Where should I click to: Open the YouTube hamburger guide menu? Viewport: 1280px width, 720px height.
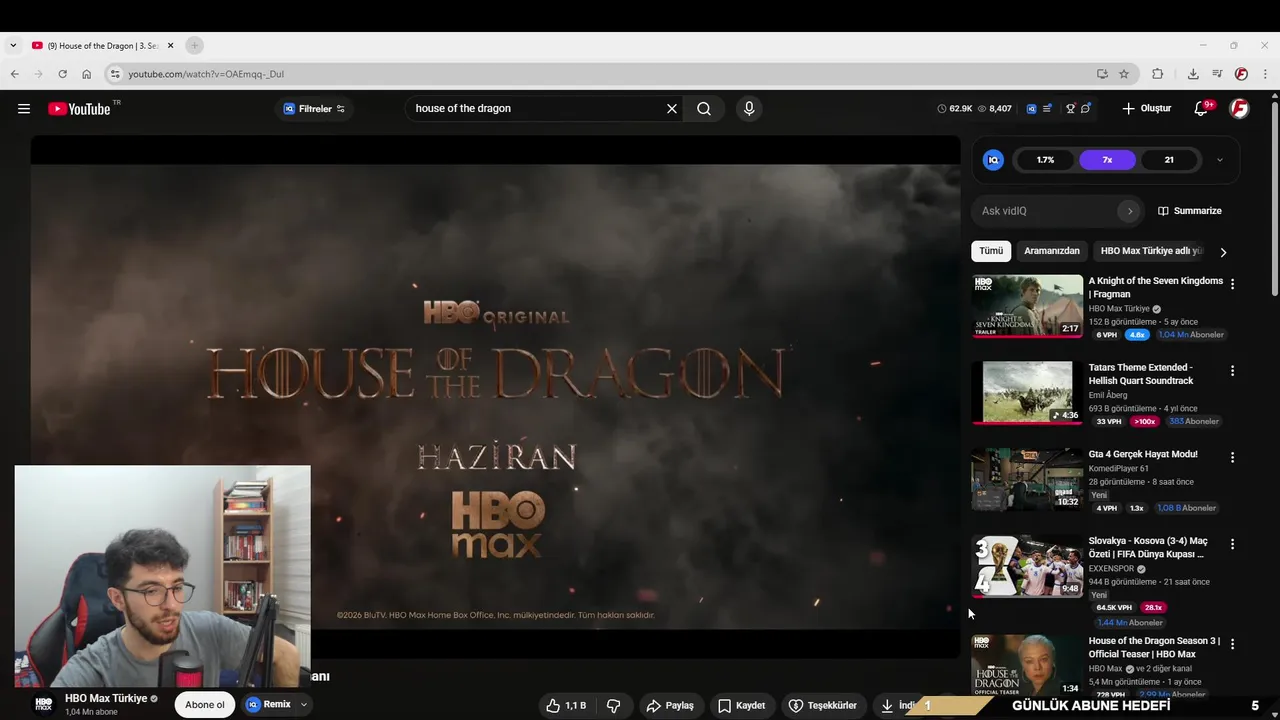pyautogui.click(x=24, y=109)
